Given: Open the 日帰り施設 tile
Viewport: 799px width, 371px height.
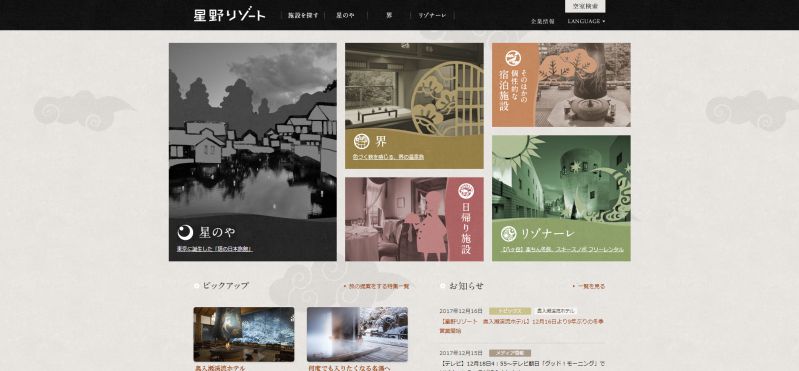Looking at the screenshot, I should pyautogui.click(x=414, y=219).
